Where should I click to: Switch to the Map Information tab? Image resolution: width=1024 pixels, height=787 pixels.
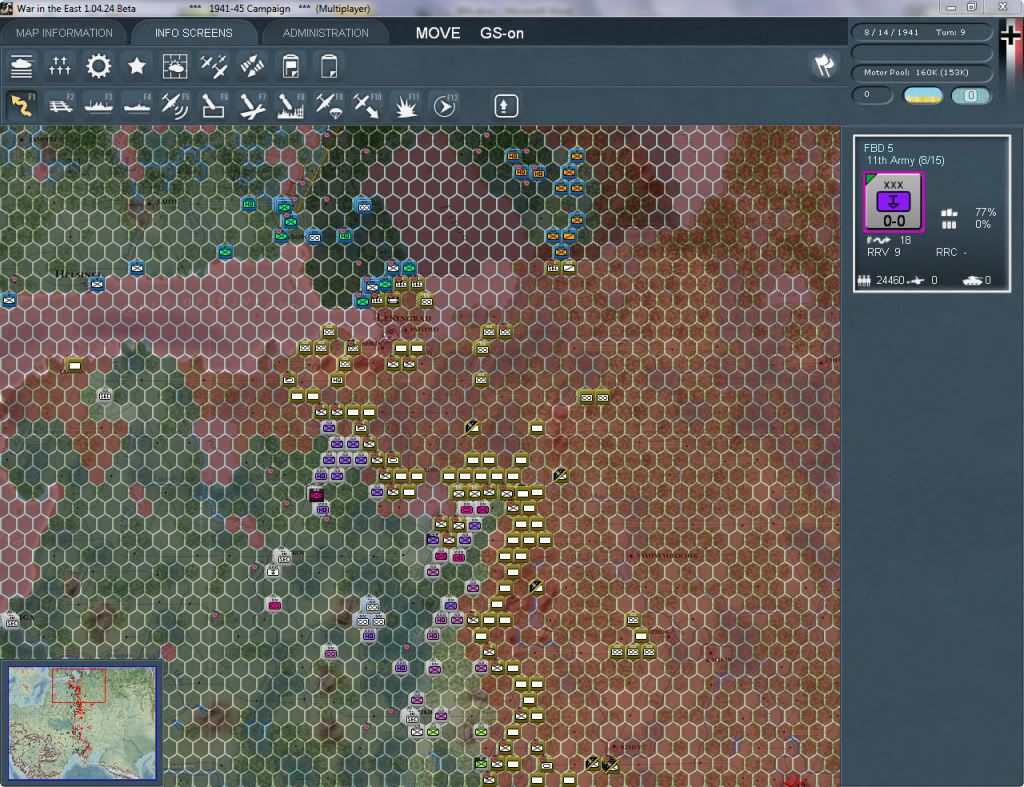64,33
